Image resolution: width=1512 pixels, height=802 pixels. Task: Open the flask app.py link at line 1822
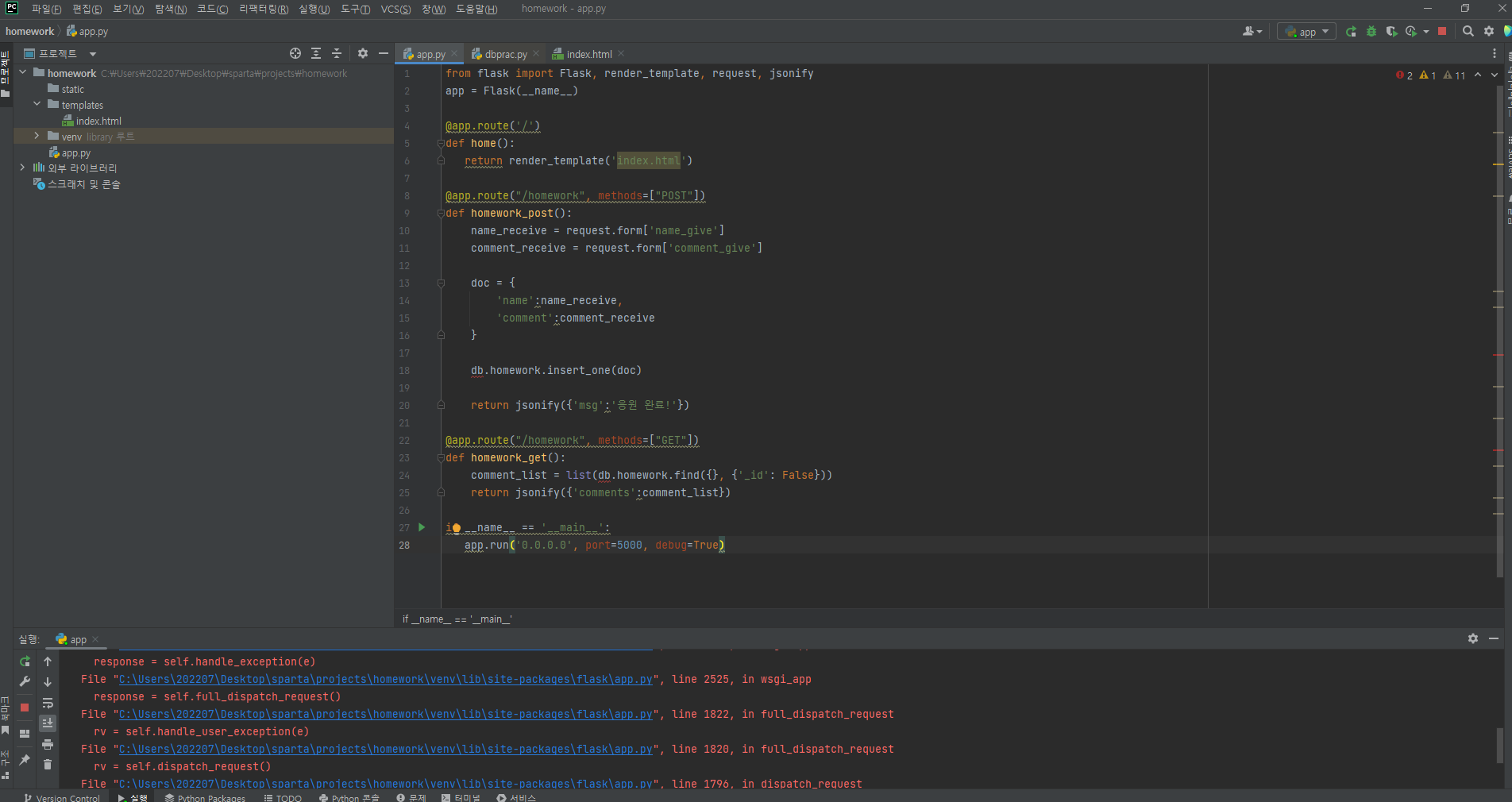pyautogui.click(x=385, y=715)
